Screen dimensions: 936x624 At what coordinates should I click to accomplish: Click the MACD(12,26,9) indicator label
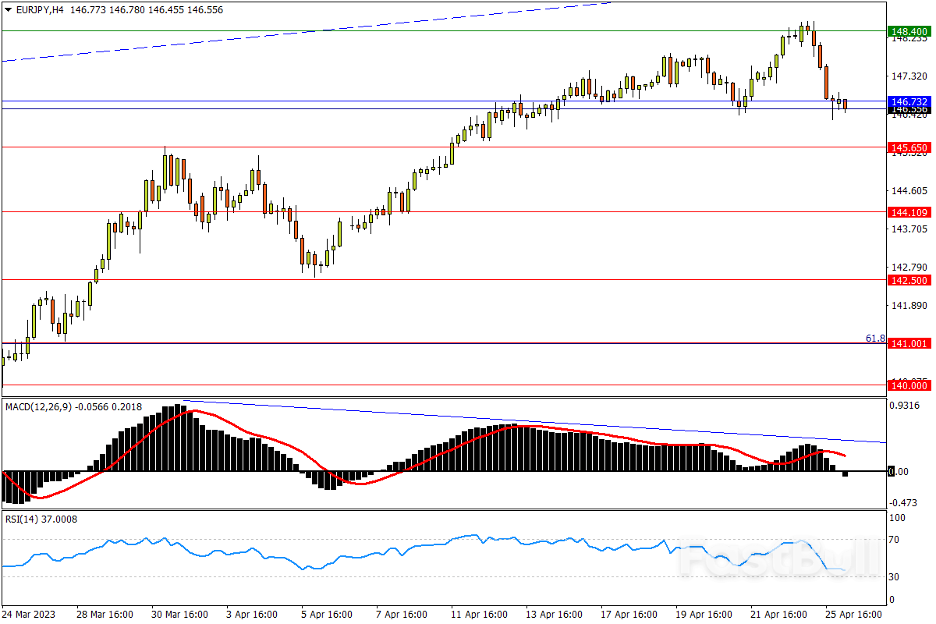[x=40, y=407]
